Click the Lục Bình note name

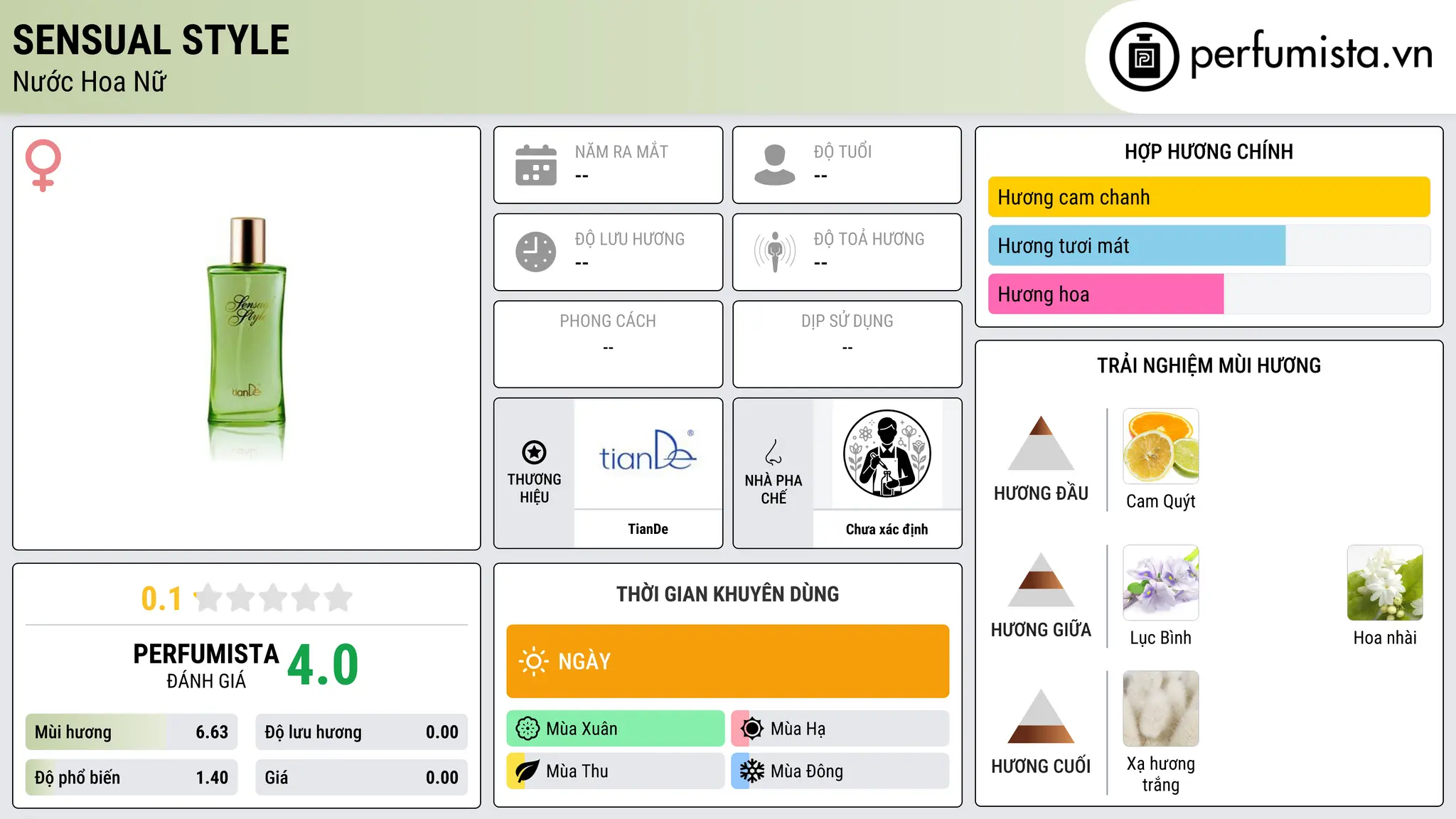1160,638
